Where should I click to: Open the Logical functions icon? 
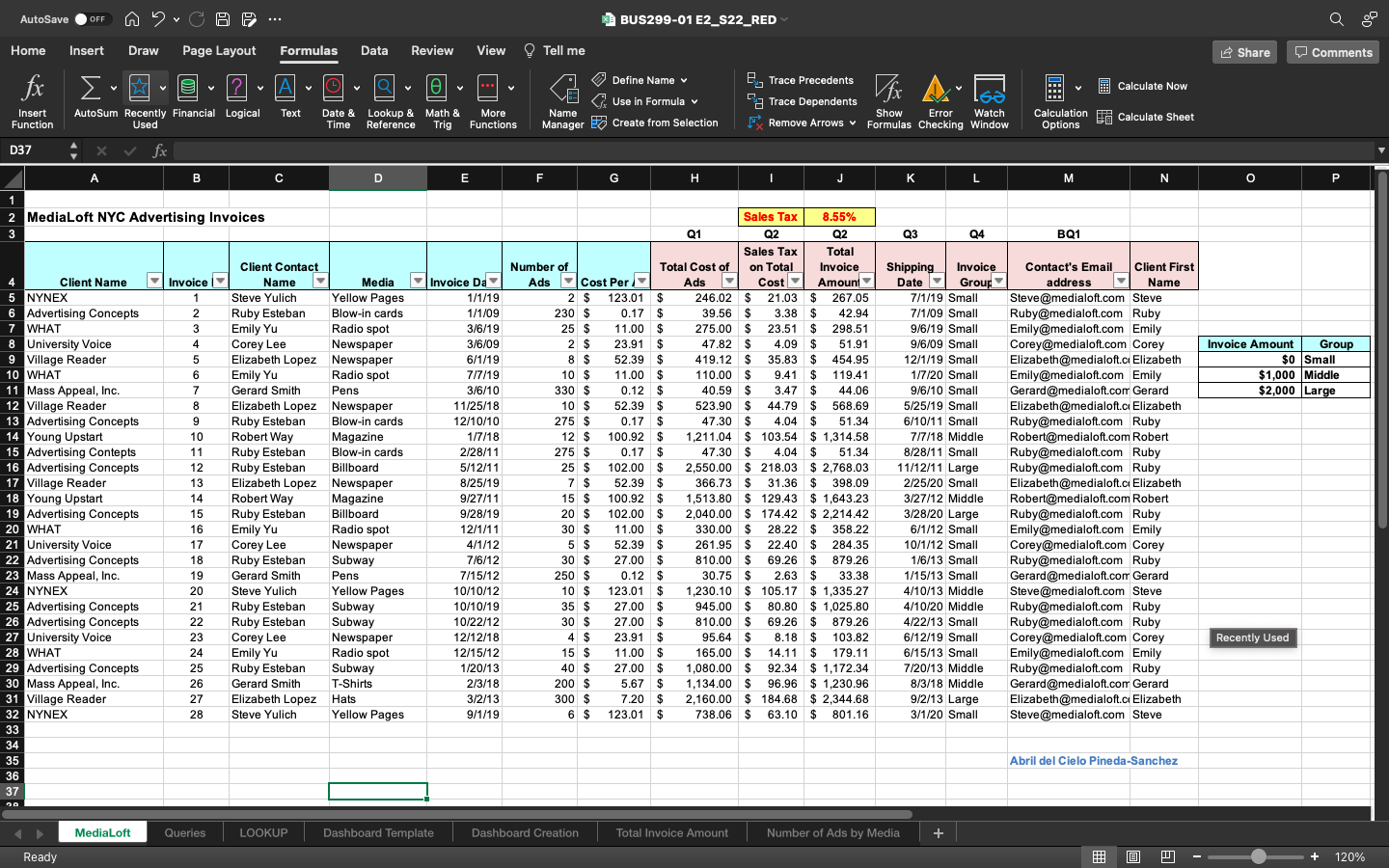[236, 89]
